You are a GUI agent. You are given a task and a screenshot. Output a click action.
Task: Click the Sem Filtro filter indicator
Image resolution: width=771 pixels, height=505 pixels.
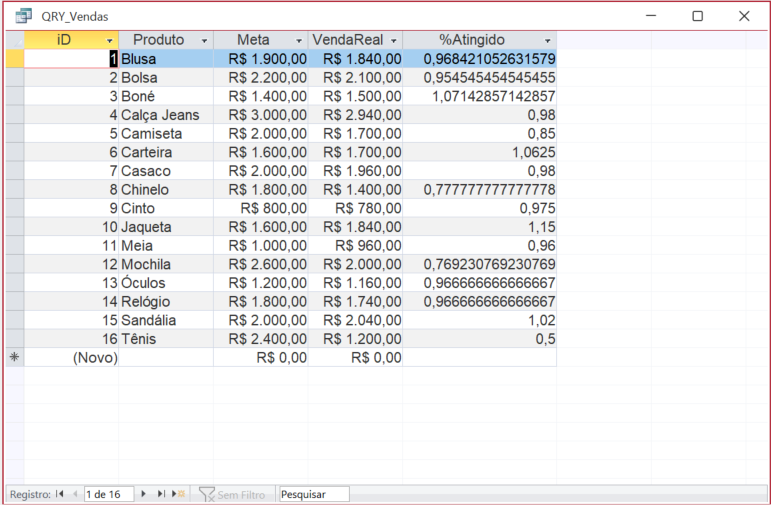(x=232, y=494)
